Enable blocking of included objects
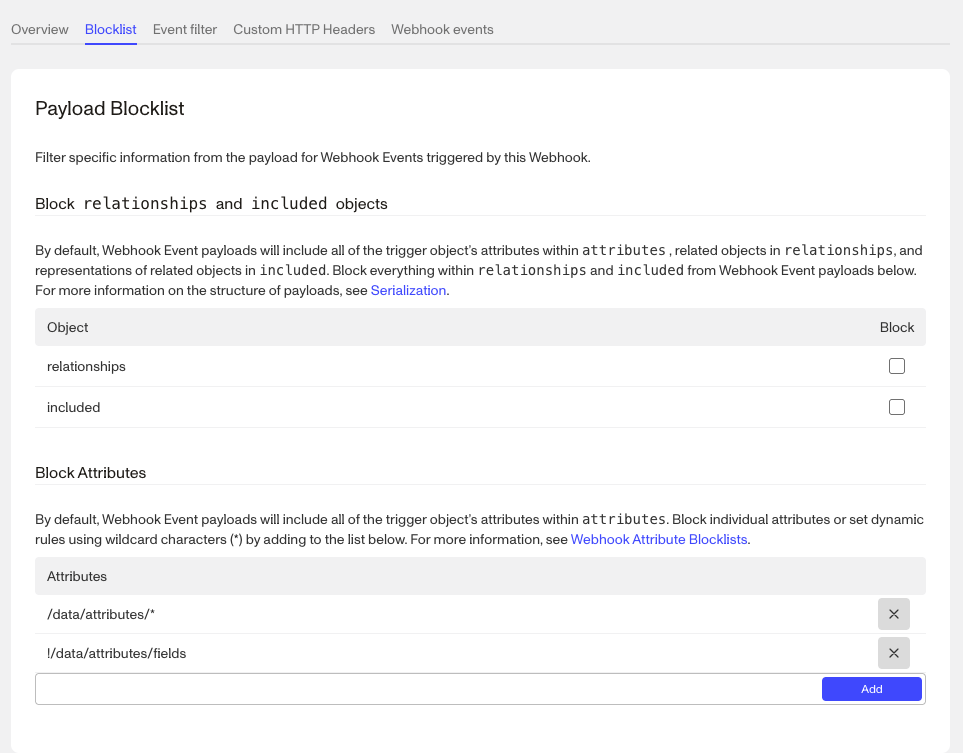Image resolution: width=963 pixels, height=753 pixels. [896, 407]
